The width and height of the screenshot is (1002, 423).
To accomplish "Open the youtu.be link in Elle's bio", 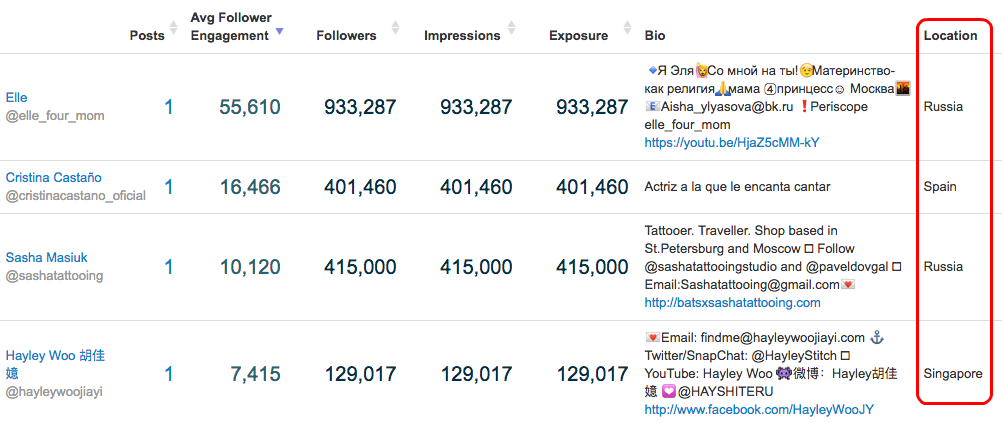I will tap(732, 143).
